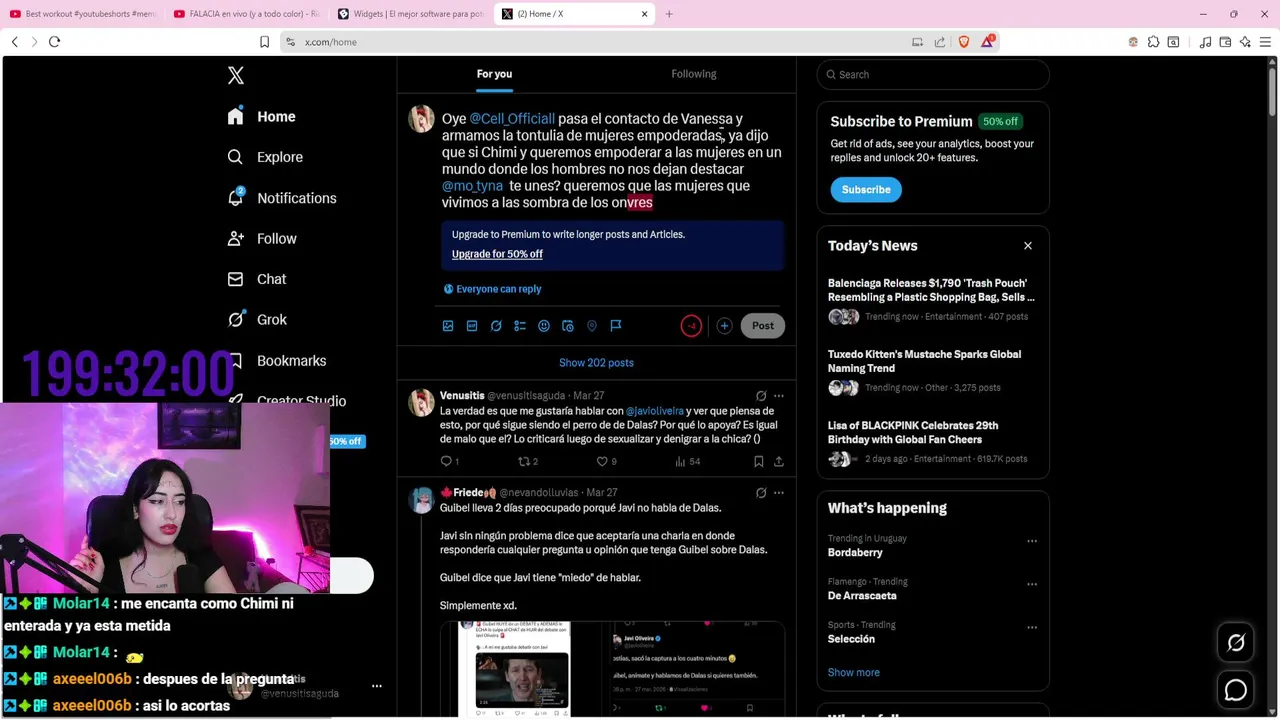Open more options for De Arrascaeta trend

coord(1031,584)
